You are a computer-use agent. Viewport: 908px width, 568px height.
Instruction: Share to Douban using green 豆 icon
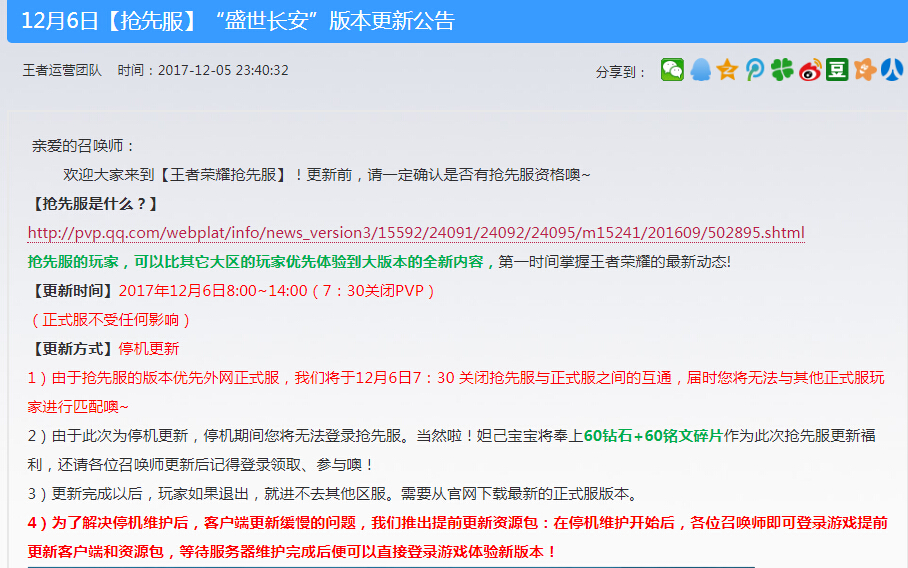[x=837, y=70]
